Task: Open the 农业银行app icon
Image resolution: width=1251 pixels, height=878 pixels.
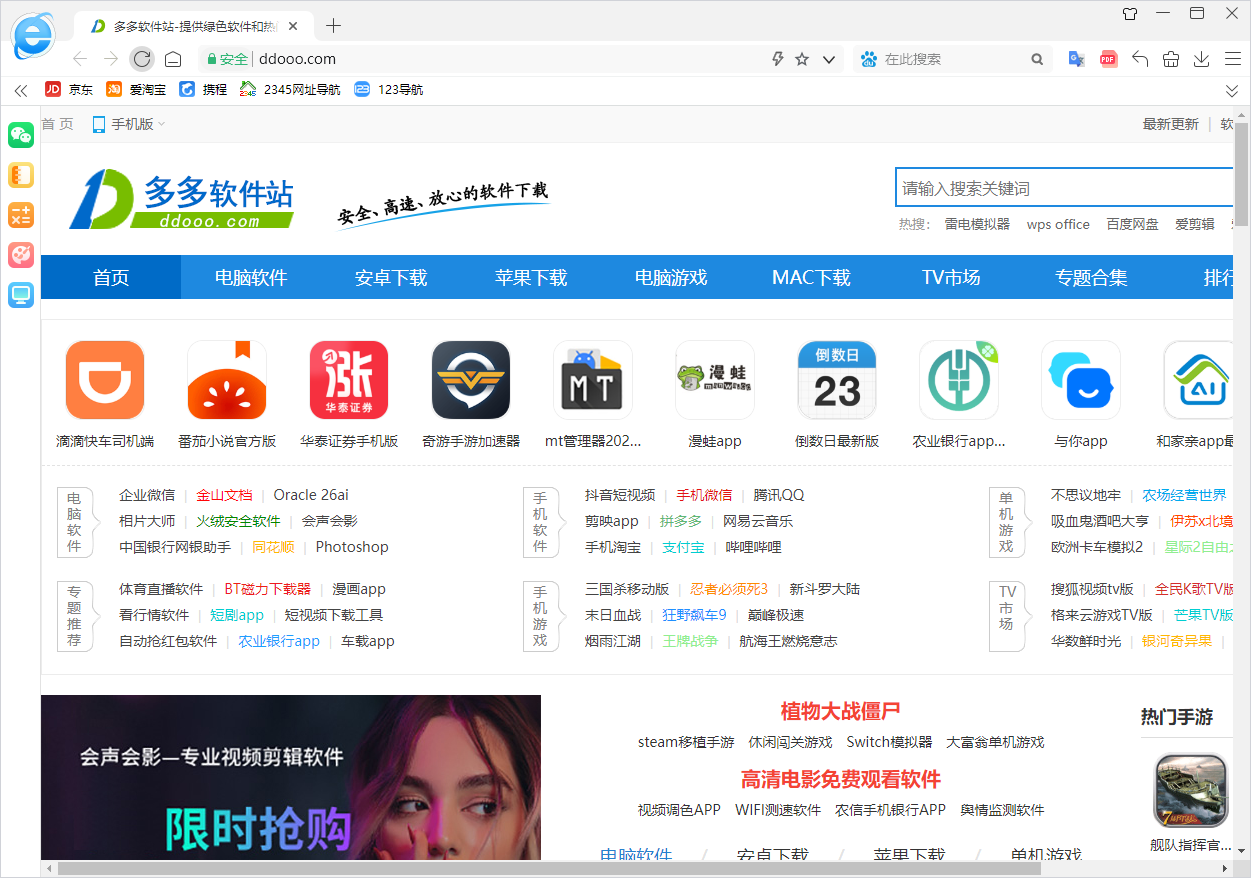Action: point(959,380)
